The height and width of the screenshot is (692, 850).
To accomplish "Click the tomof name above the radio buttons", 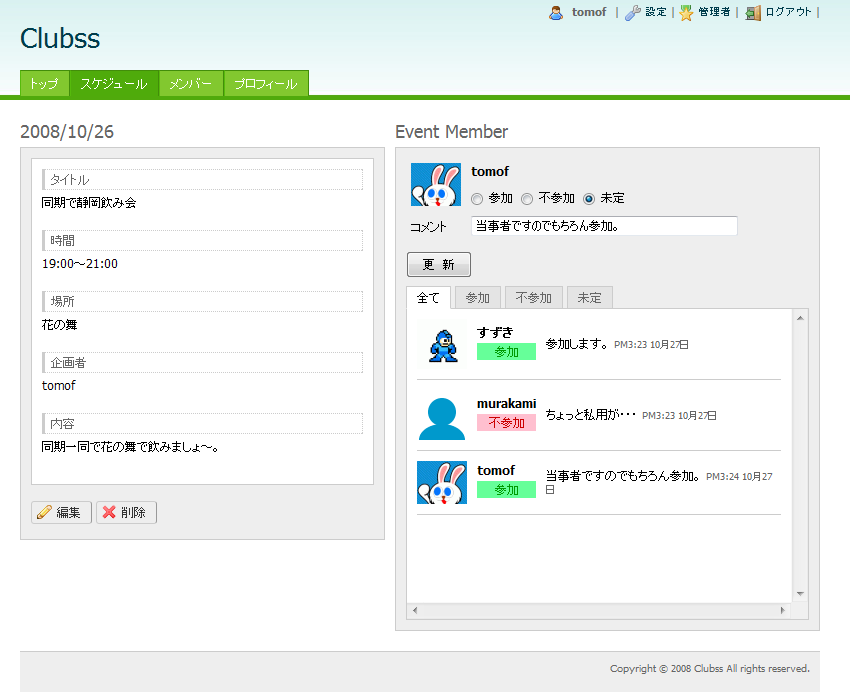I will 490,171.
